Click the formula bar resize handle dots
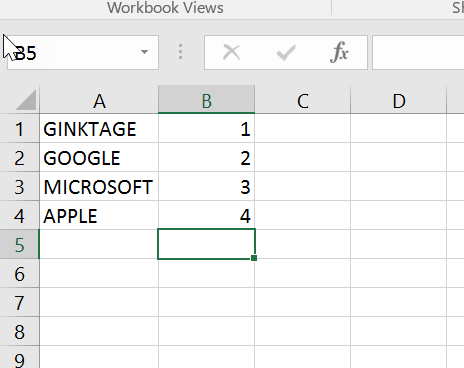464x368 pixels. [180, 52]
